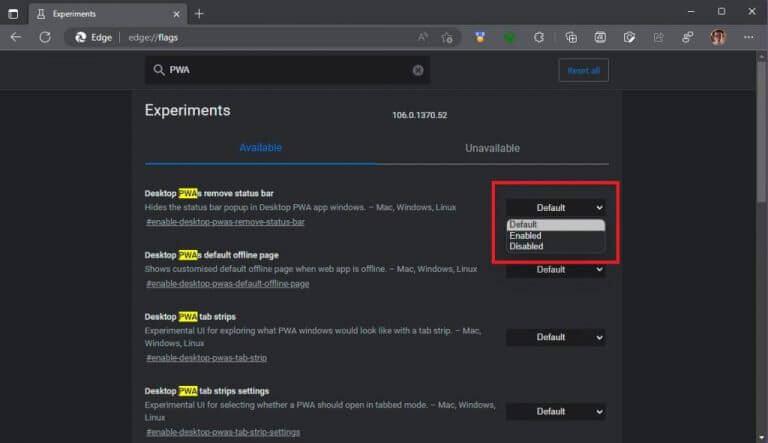
Task: Switch to the Available tab
Action: pos(261,148)
